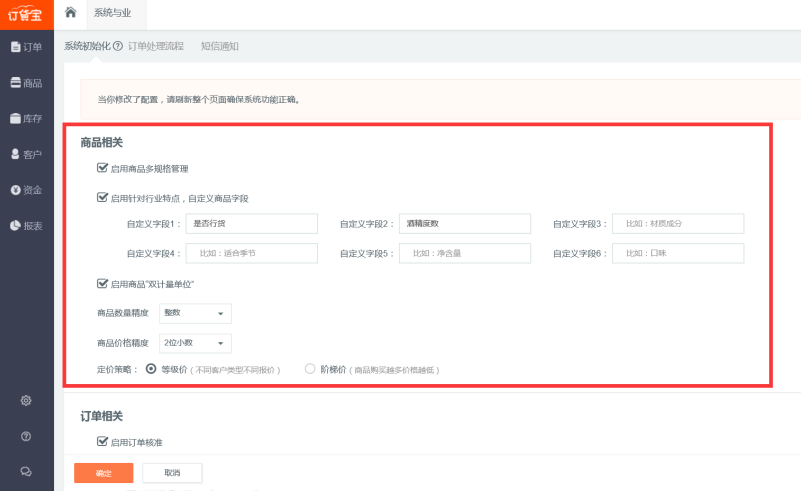The height and width of the screenshot is (493, 801).
Task: Click 自定义字段2 input field
Action: 465,224
